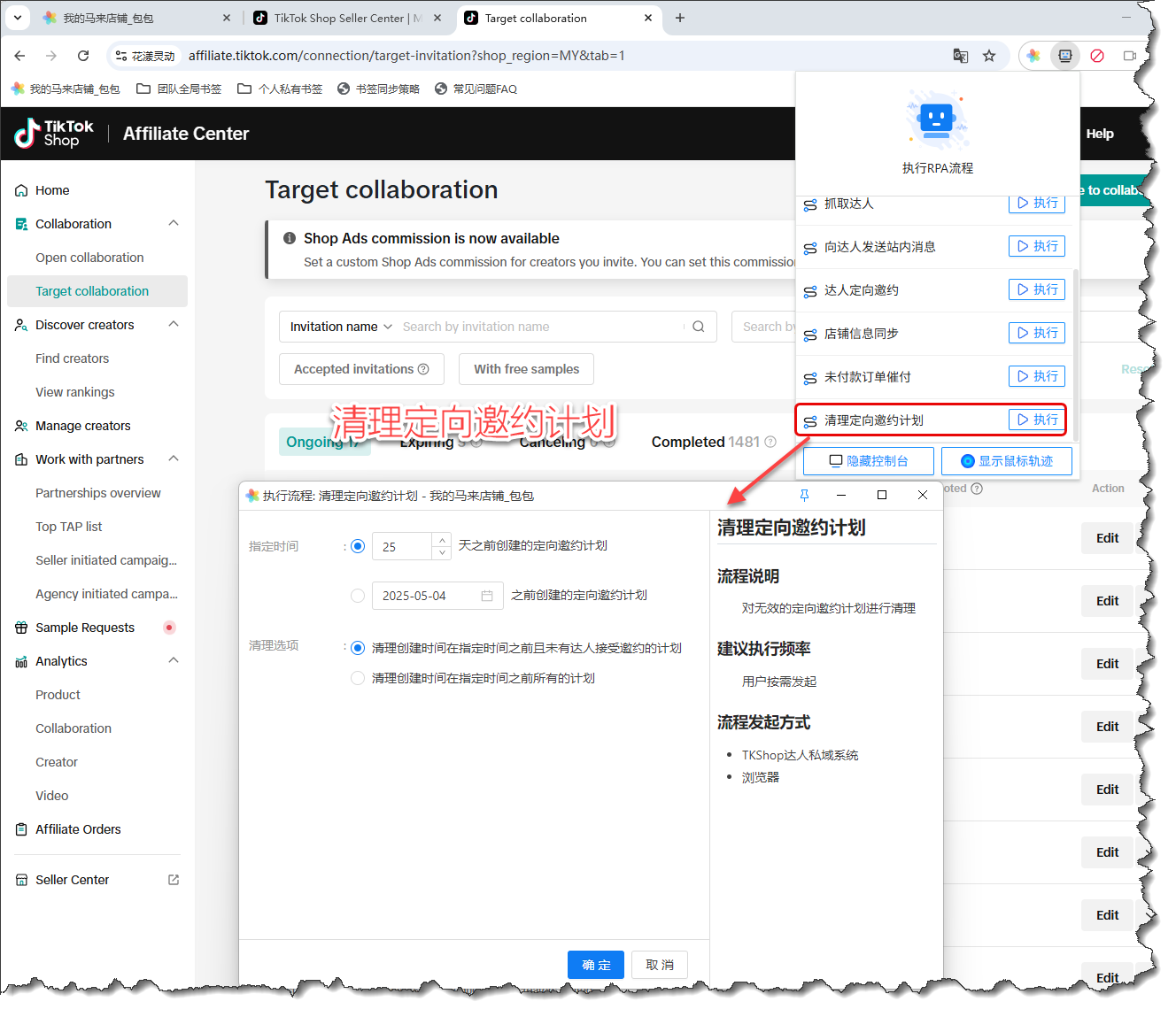Click the Search by invitation name input
Image resolution: width=1176 pixels, height=1017 pixels.
pos(540,327)
